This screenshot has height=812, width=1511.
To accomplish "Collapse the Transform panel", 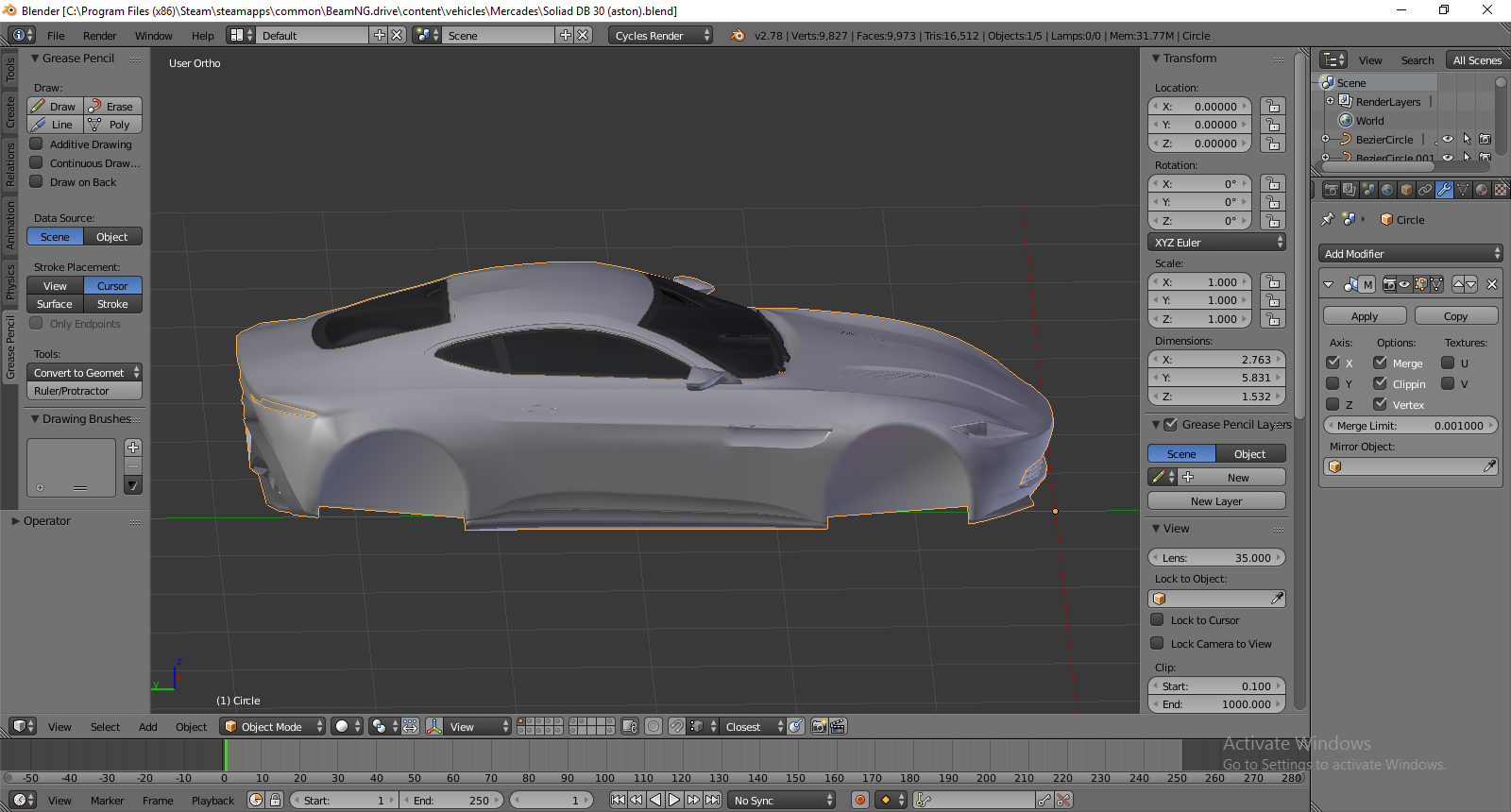I will click(x=1156, y=59).
